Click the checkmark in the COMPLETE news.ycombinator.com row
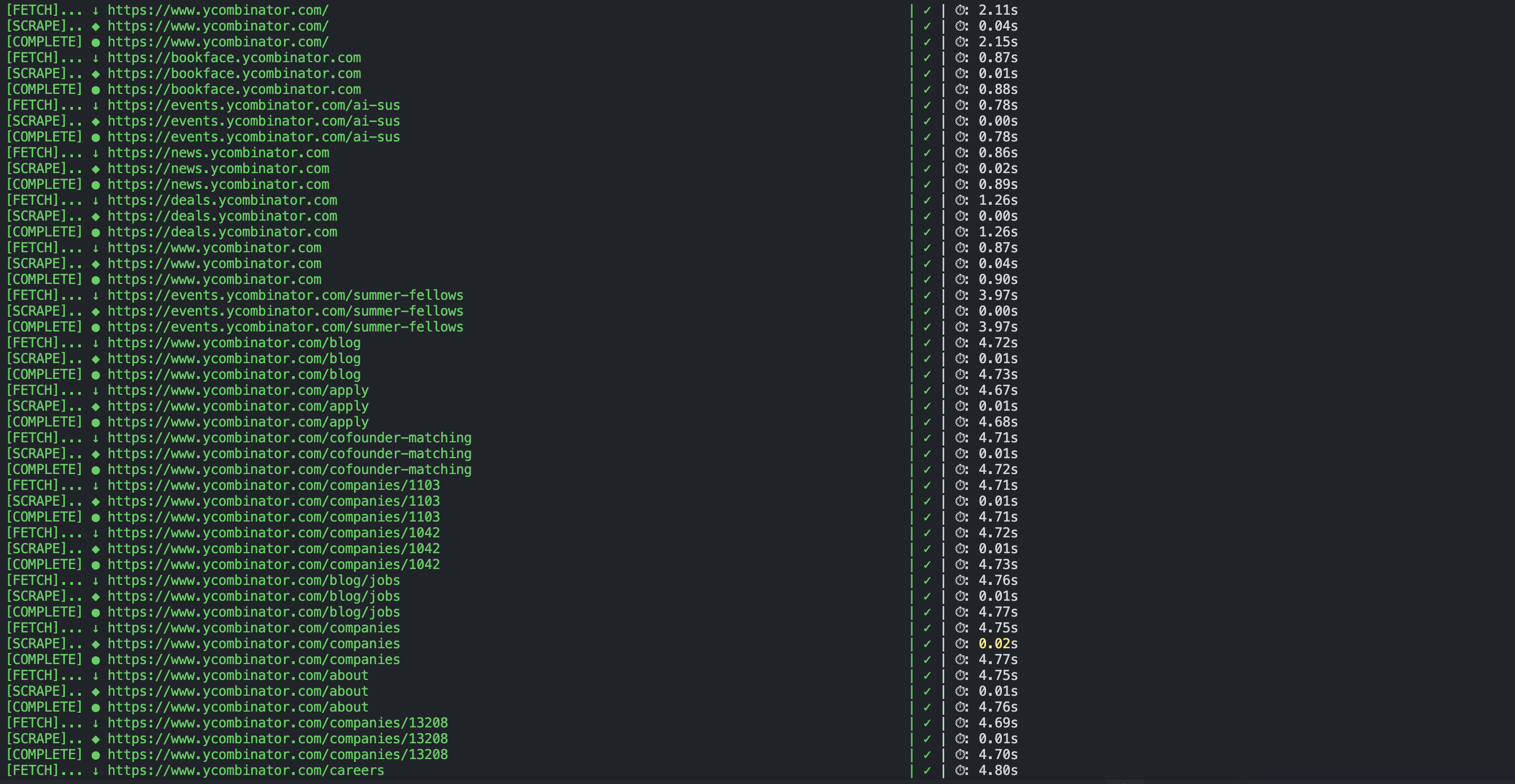Screen dimensions: 1515x784 [927, 184]
